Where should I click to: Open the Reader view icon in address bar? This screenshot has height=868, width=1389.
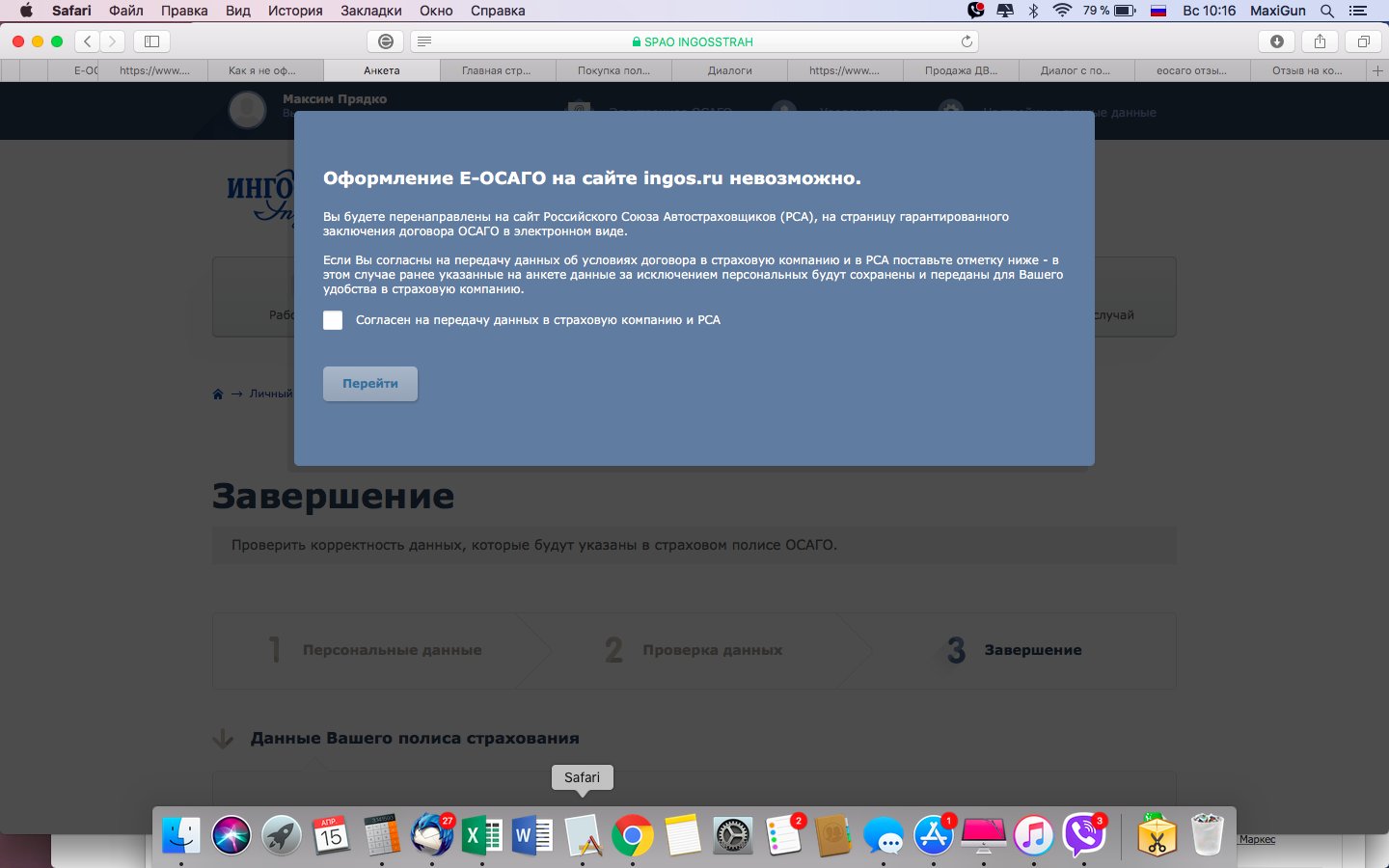point(424,41)
